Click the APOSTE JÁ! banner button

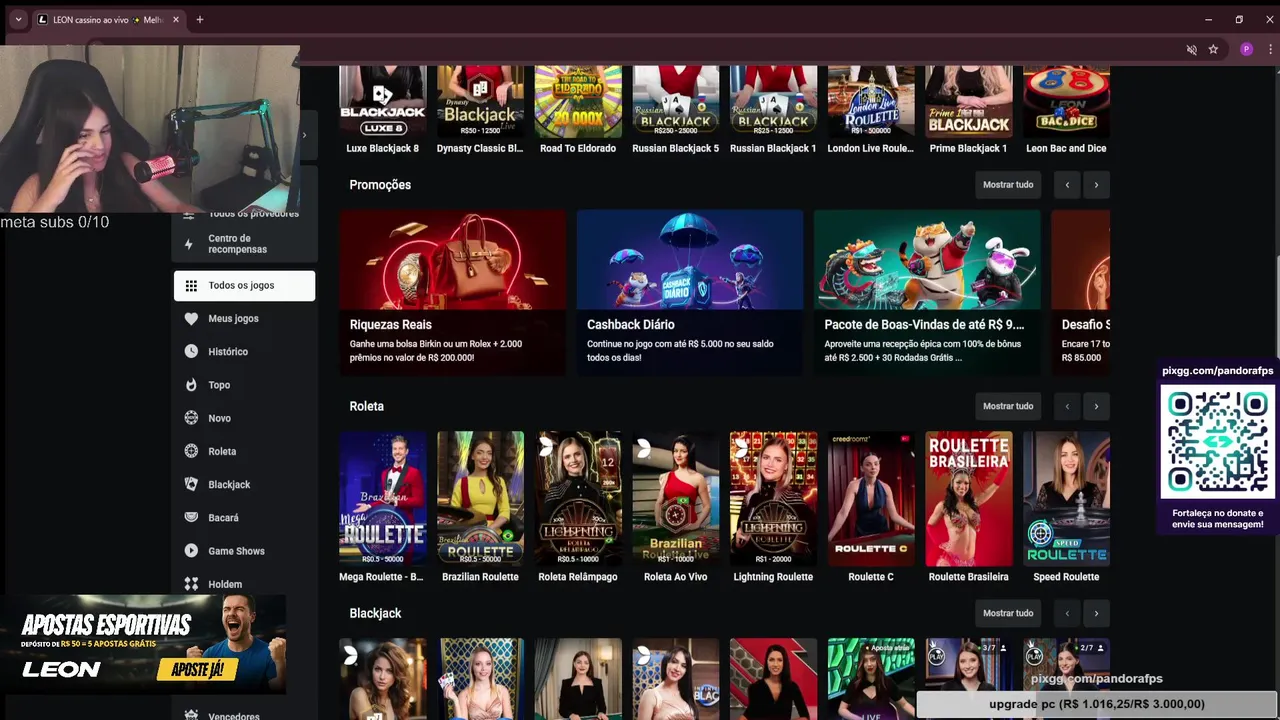tap(197, 670)
